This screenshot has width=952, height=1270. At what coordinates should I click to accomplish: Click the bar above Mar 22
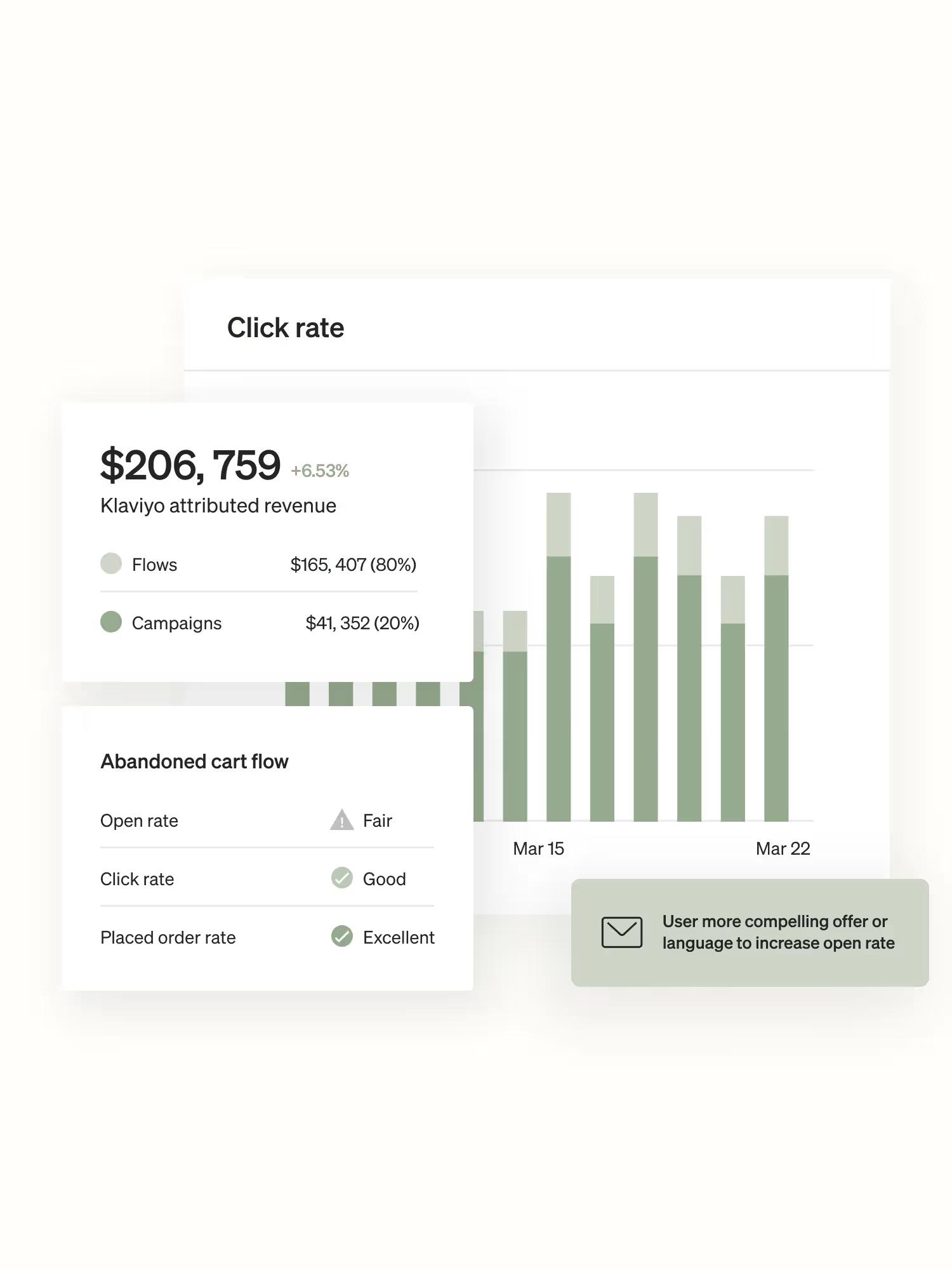776,668
